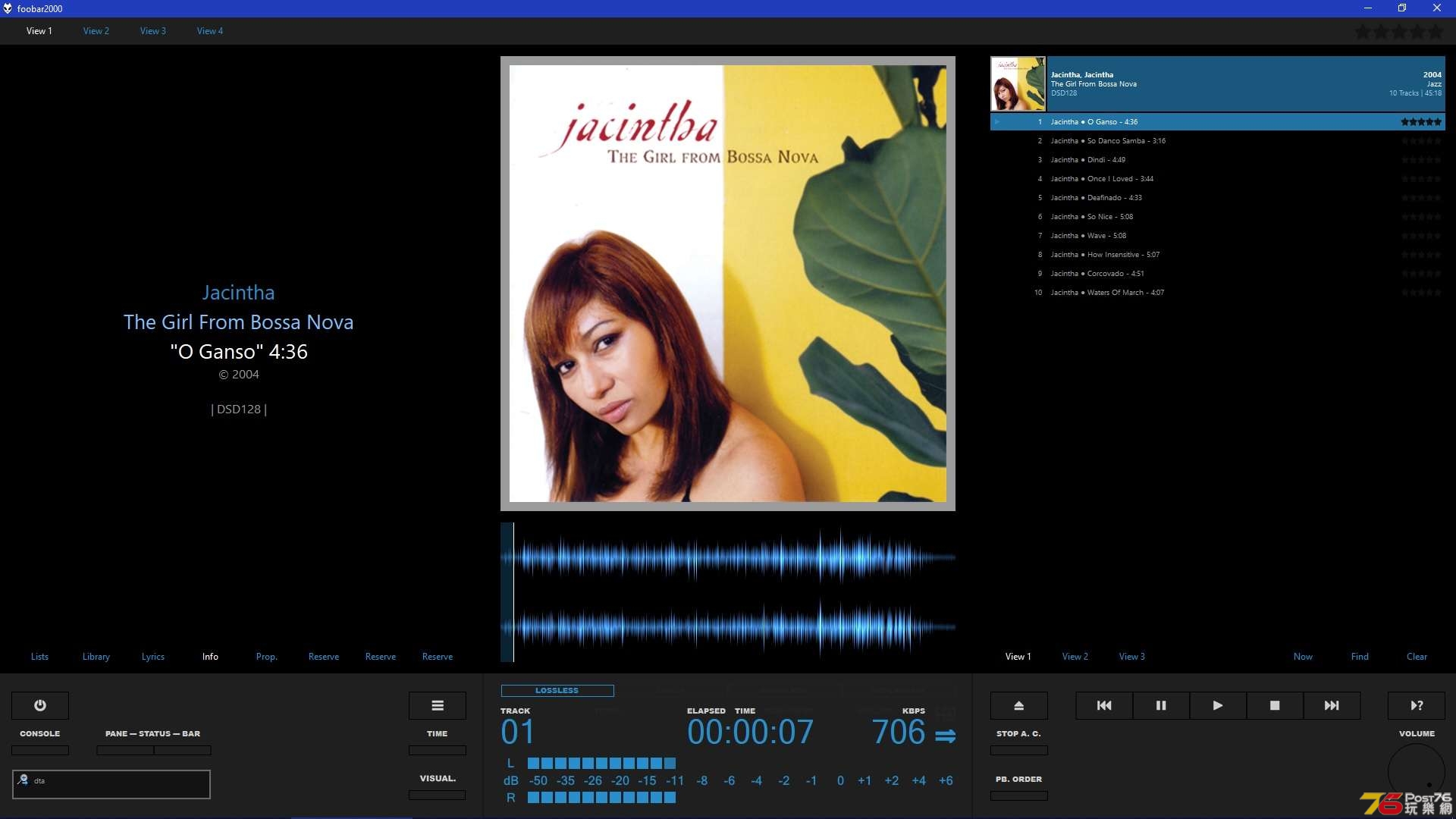Click the Play button
This screenshot has width=1456, height=819.
point(1218,705)
